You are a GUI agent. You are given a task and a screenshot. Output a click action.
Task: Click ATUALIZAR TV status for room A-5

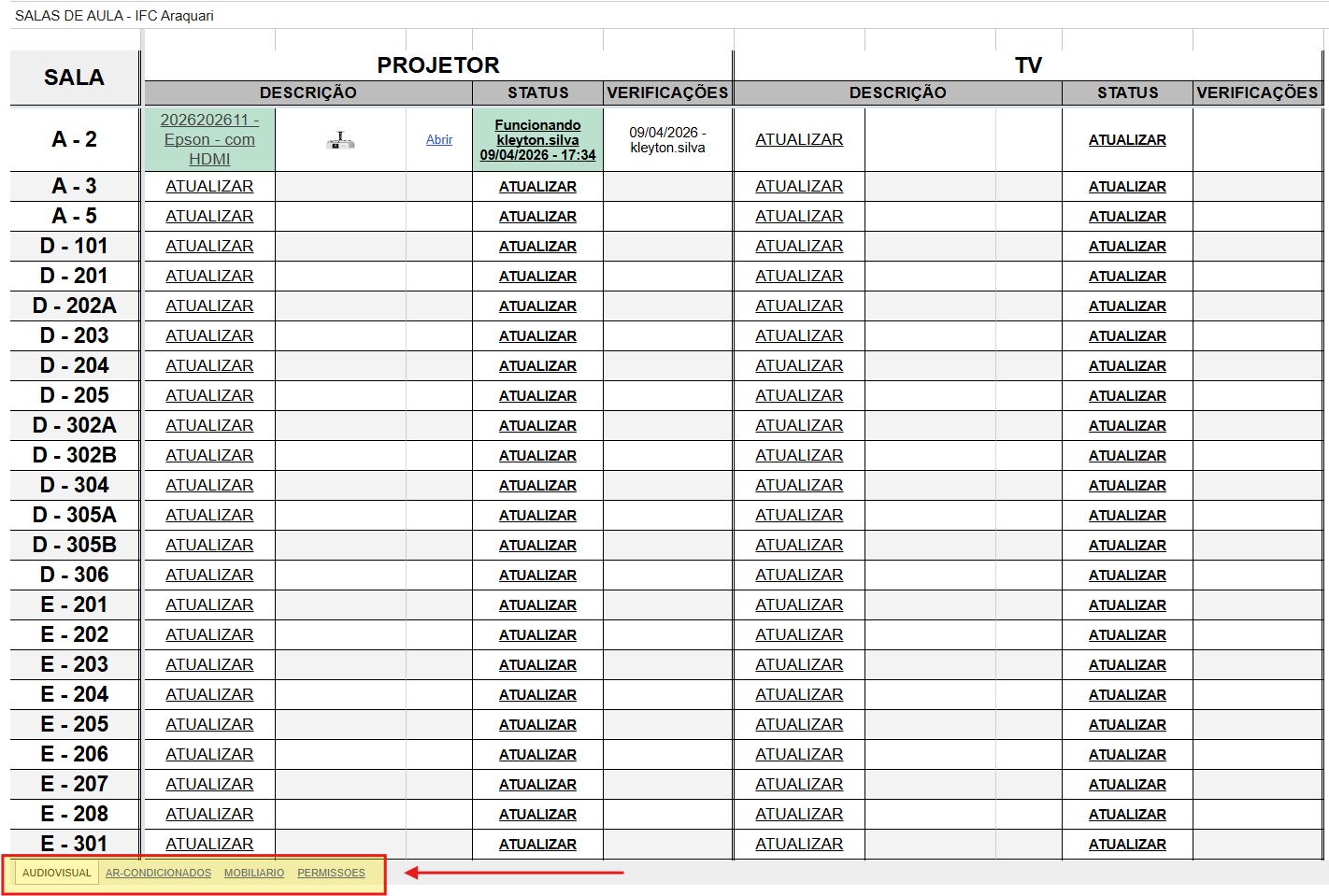coord(1127,216)
